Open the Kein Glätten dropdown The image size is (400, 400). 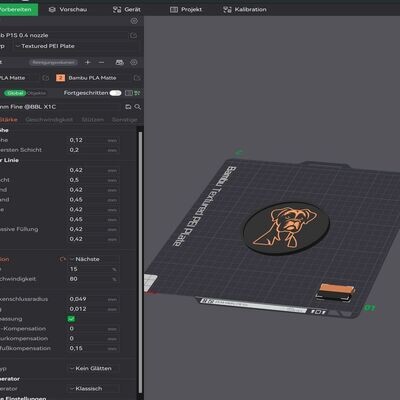(93, 369)
